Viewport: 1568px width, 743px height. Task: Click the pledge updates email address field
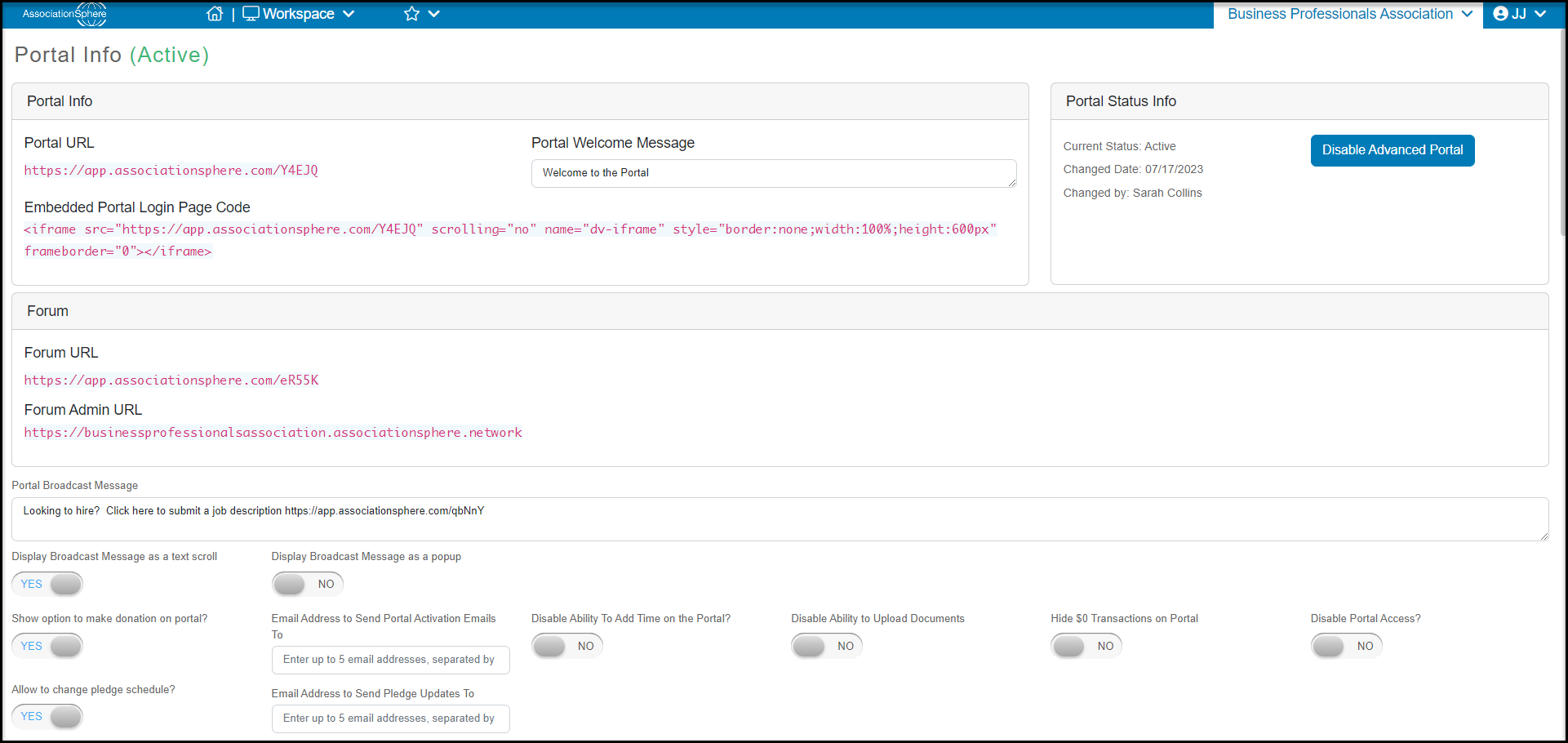click(390, 719)
